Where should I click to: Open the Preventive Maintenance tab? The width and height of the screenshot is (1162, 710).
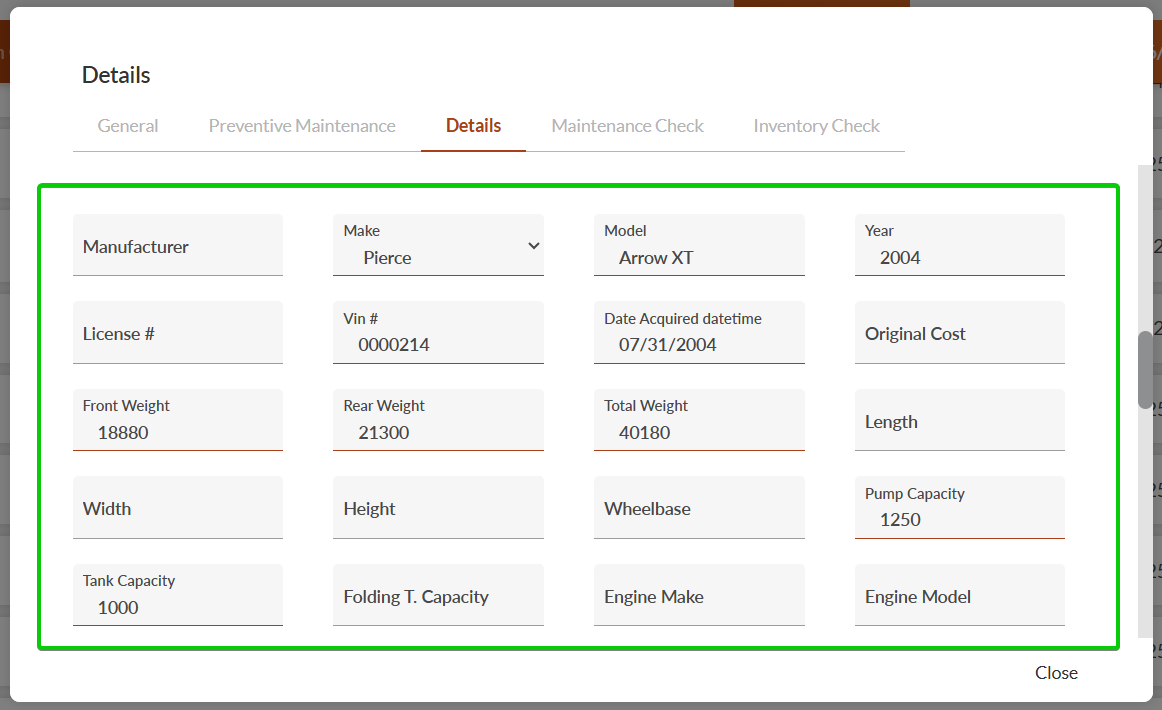[302, 126]
